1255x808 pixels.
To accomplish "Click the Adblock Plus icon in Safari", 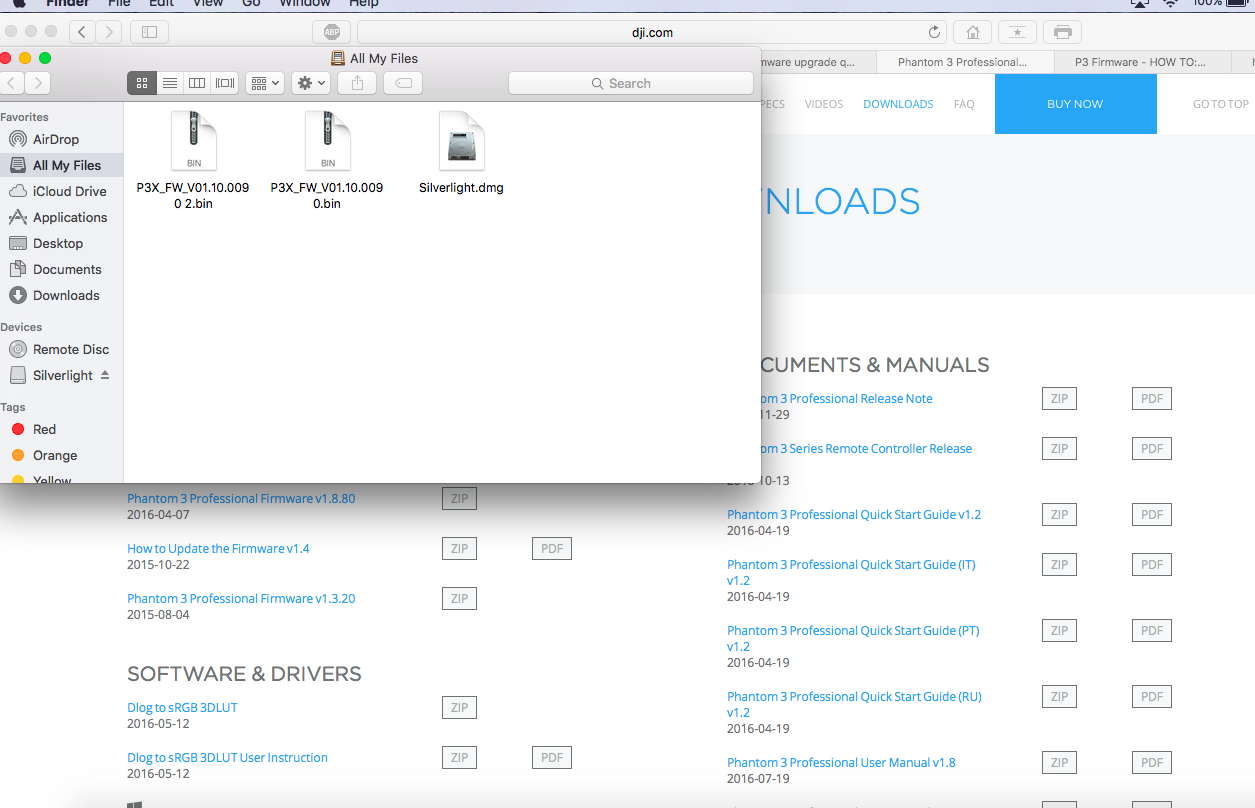I will pyautogui.click(x=331, y=32).
